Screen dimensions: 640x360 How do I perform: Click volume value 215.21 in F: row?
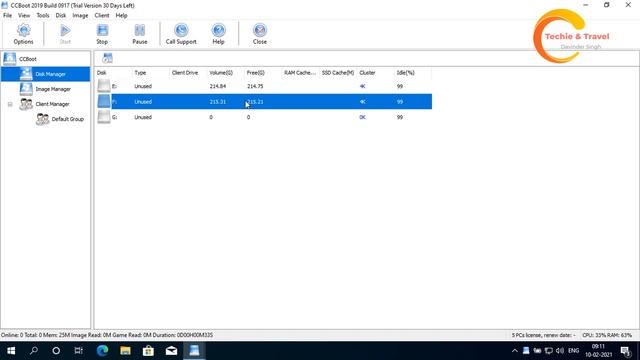click(218, 102)
